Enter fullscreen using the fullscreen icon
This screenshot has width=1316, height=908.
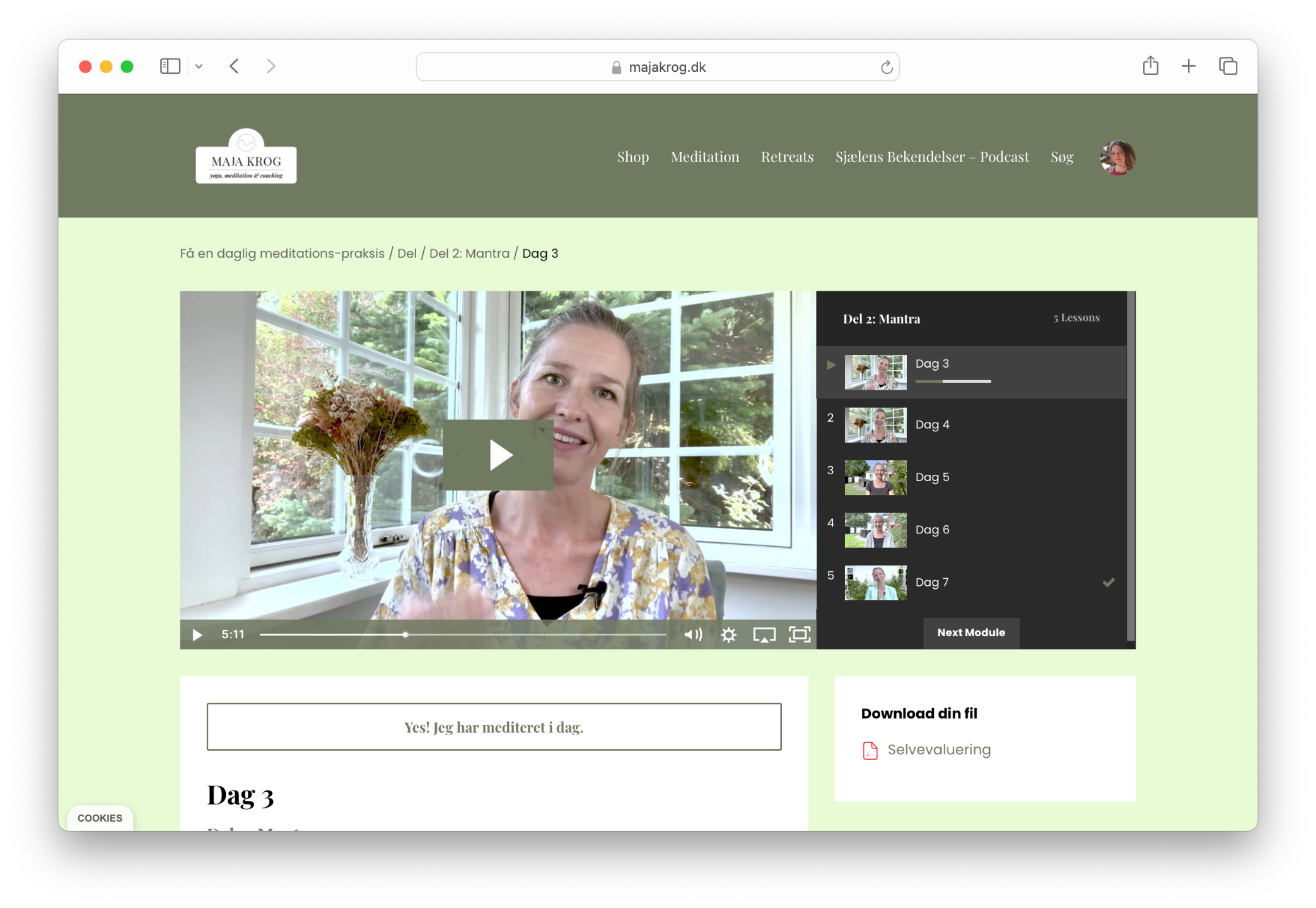coord(800,634)
